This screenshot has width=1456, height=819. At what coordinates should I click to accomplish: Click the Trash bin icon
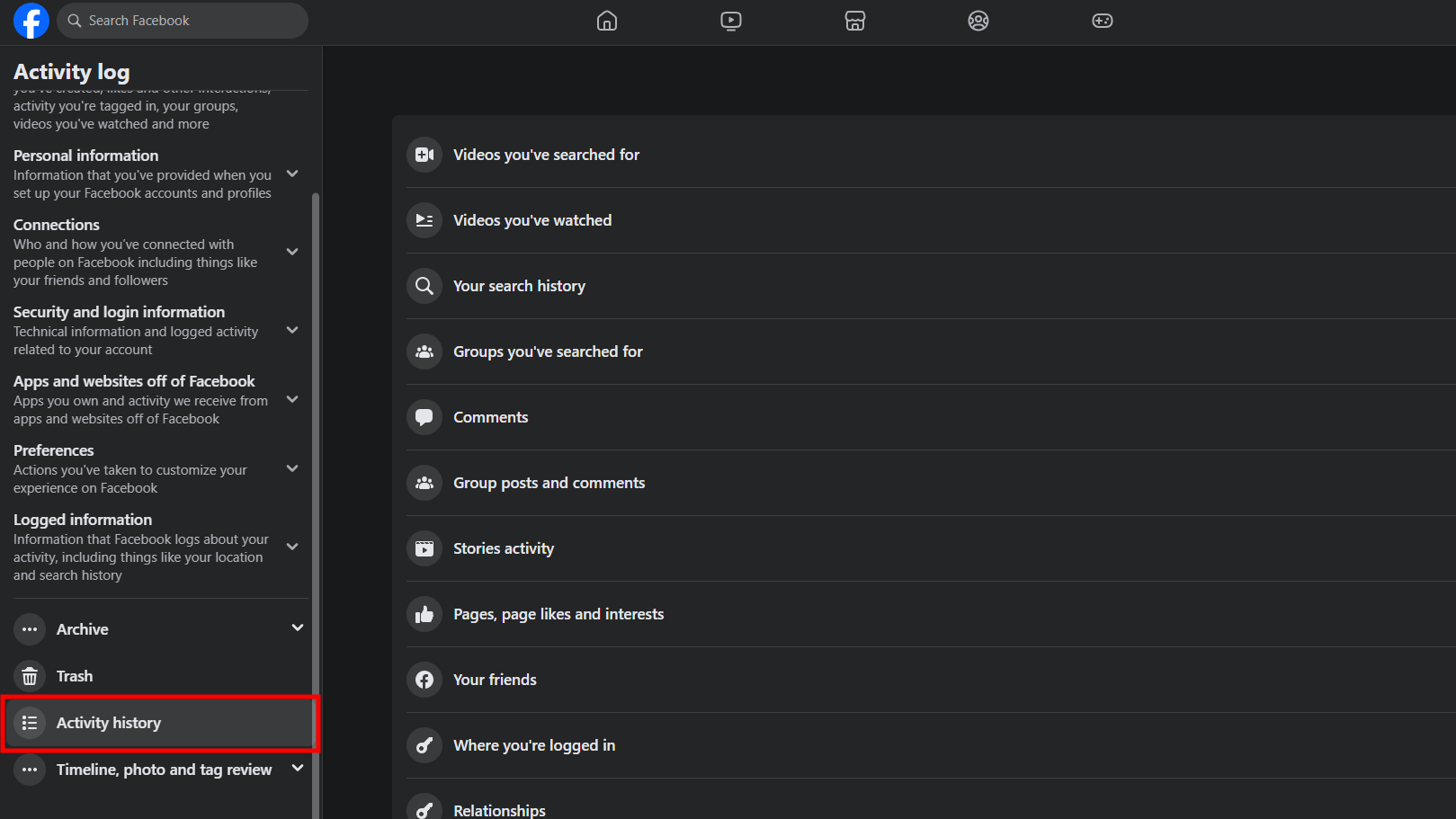30,676
